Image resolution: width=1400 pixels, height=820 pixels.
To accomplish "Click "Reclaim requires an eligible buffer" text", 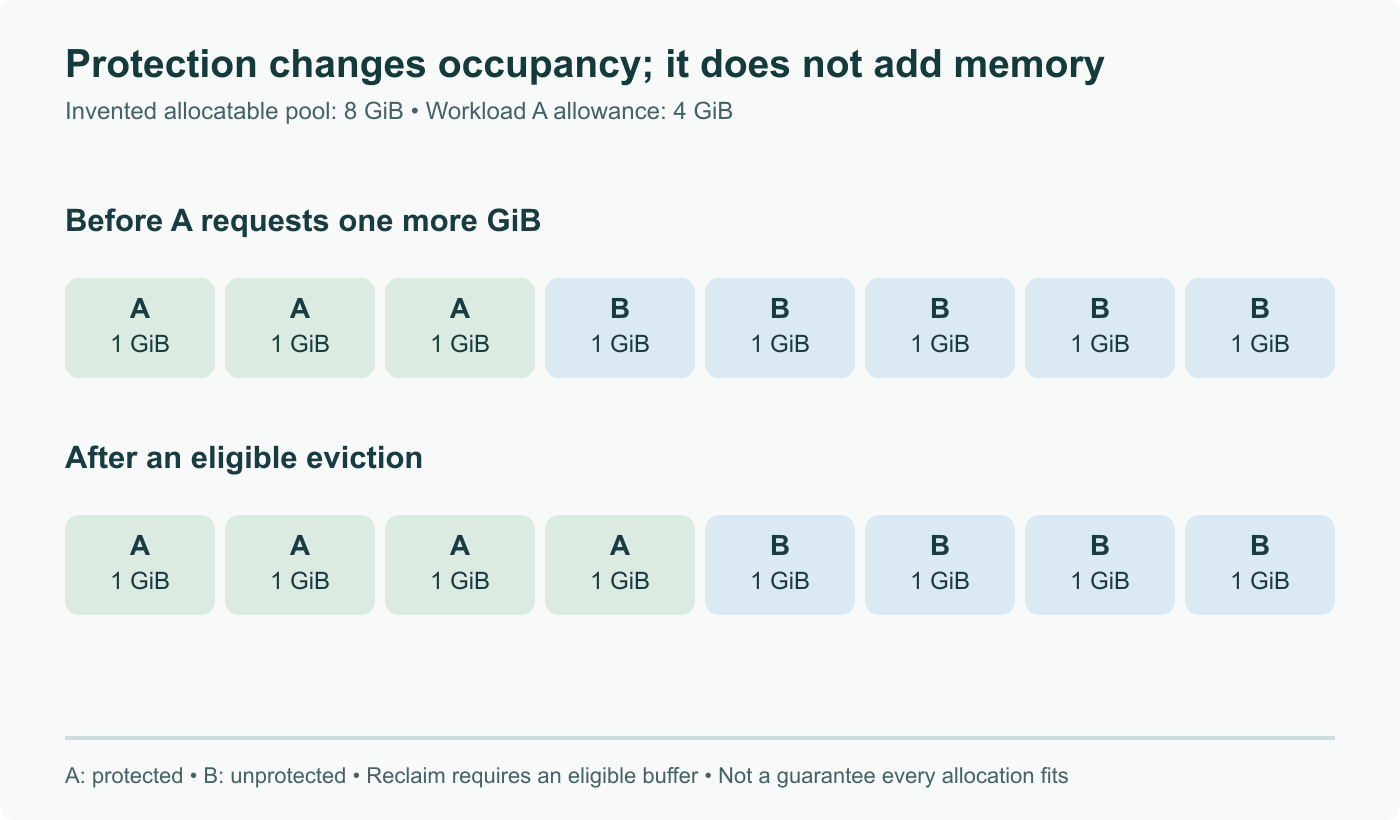I will (532, 776).
